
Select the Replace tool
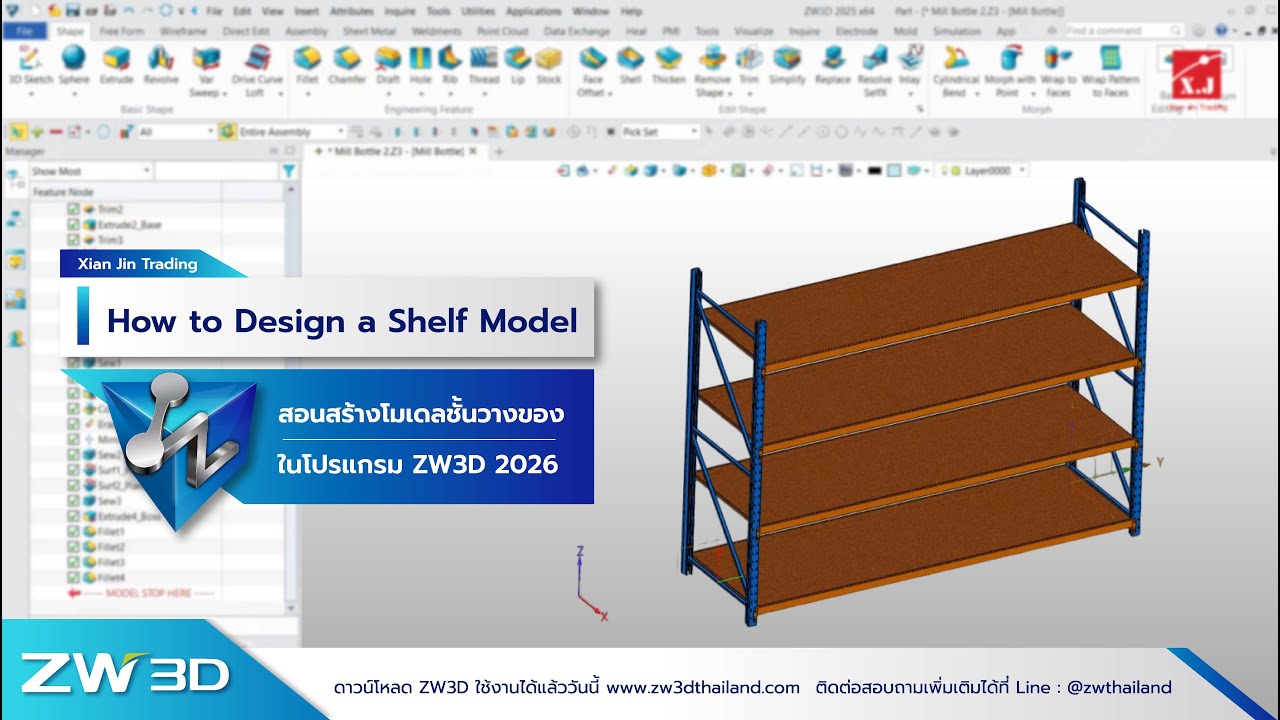(832, 67)
